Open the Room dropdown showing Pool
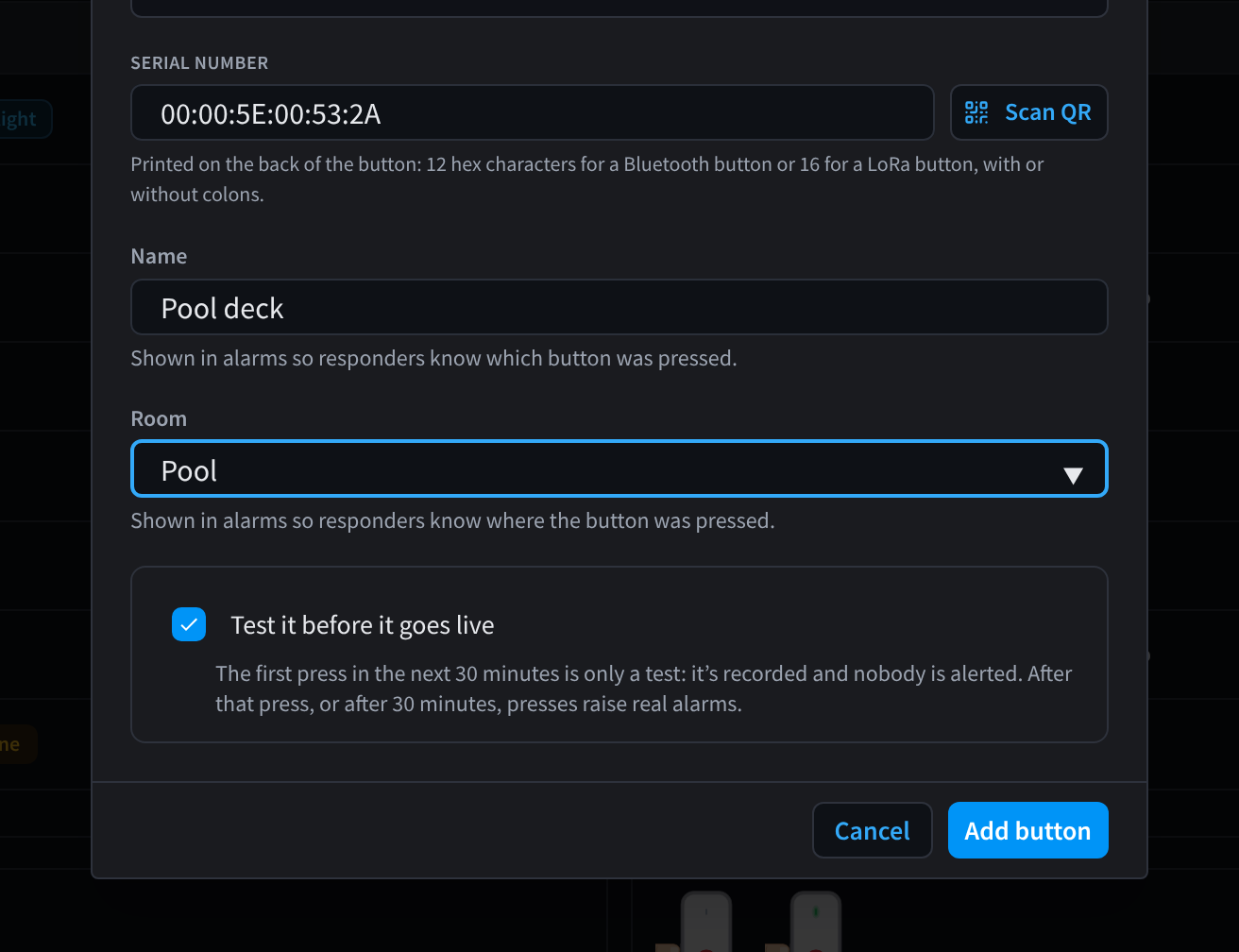Image resolution: width=1239 pixels, height=952 pixels. [619, 469]
